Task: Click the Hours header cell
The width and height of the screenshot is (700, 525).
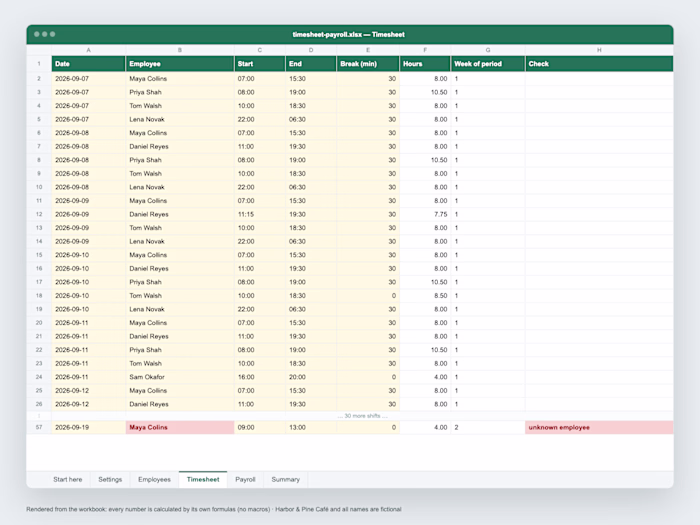Action: [x=425, y=64]
